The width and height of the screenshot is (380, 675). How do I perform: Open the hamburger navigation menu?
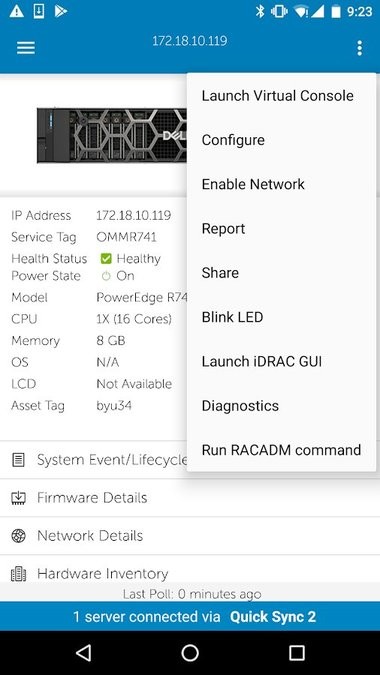coord(26,48)
